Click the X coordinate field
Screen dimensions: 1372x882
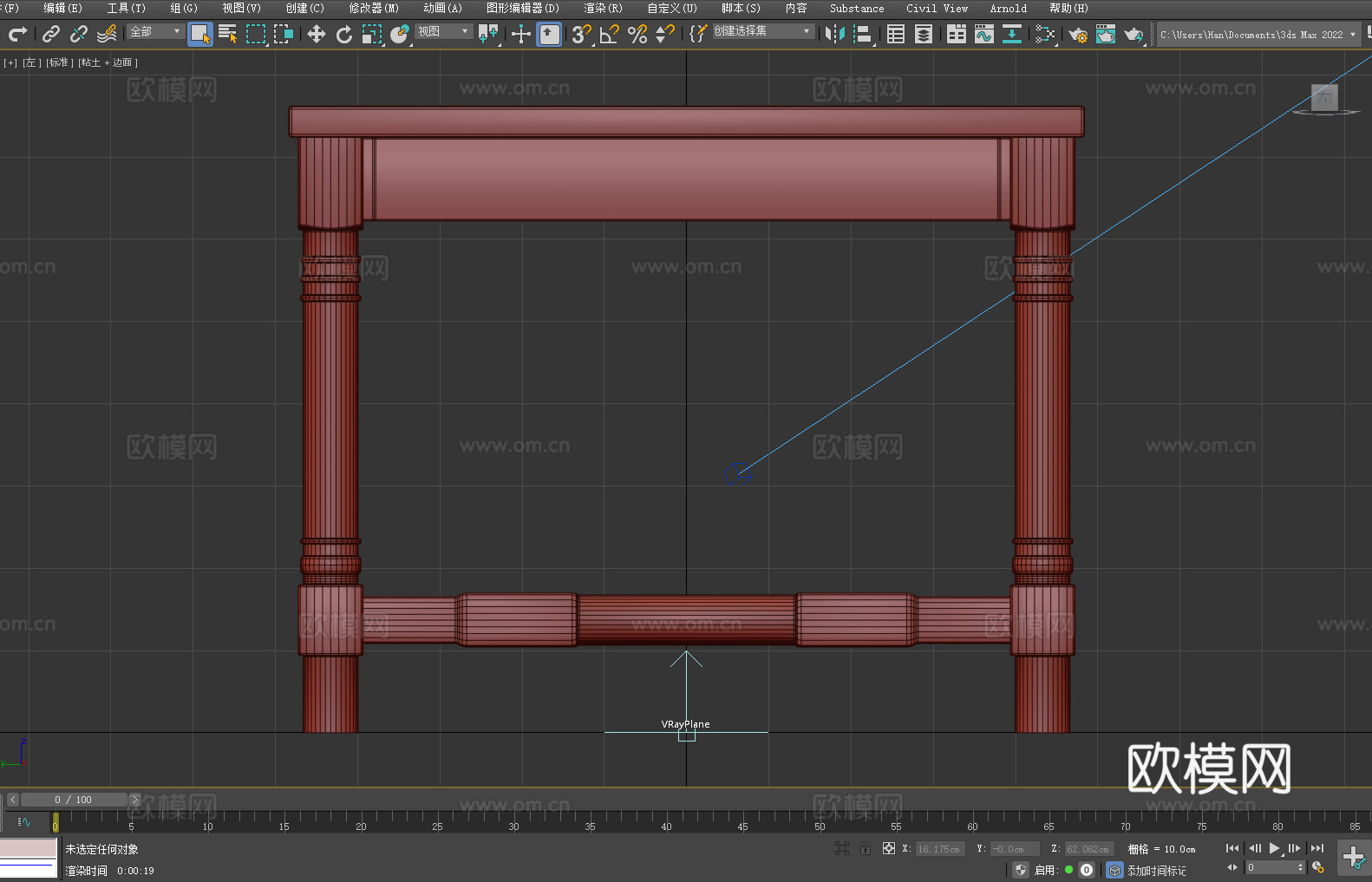(x=940, y=849)
